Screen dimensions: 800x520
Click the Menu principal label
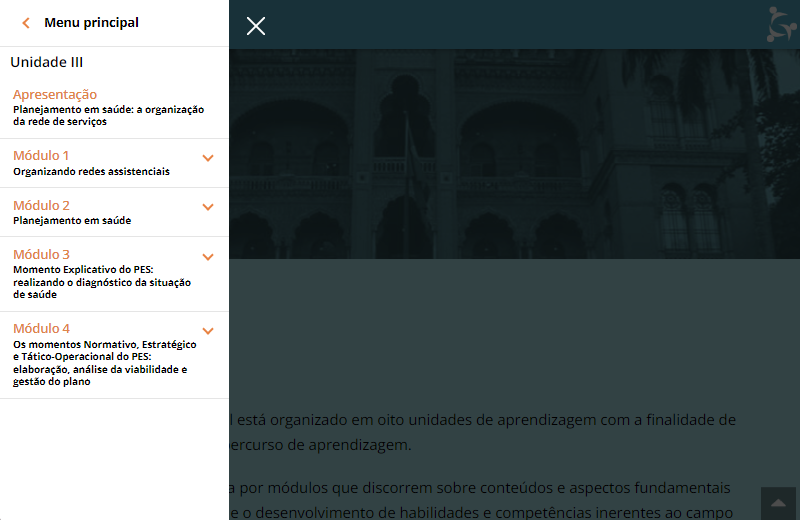pyautogui.click(x=91, y=23)
